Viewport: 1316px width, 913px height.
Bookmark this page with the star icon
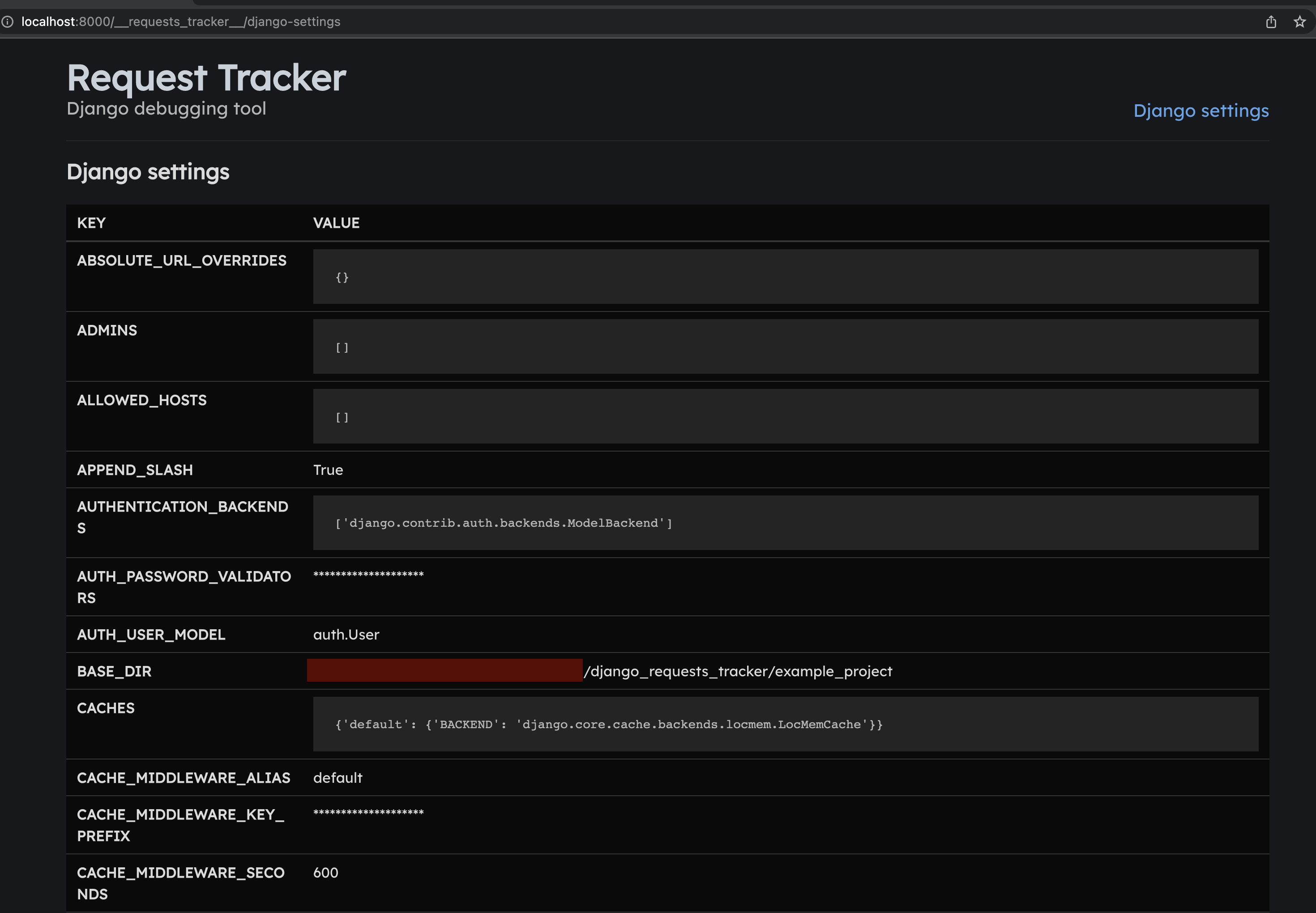pos(1299,22)
